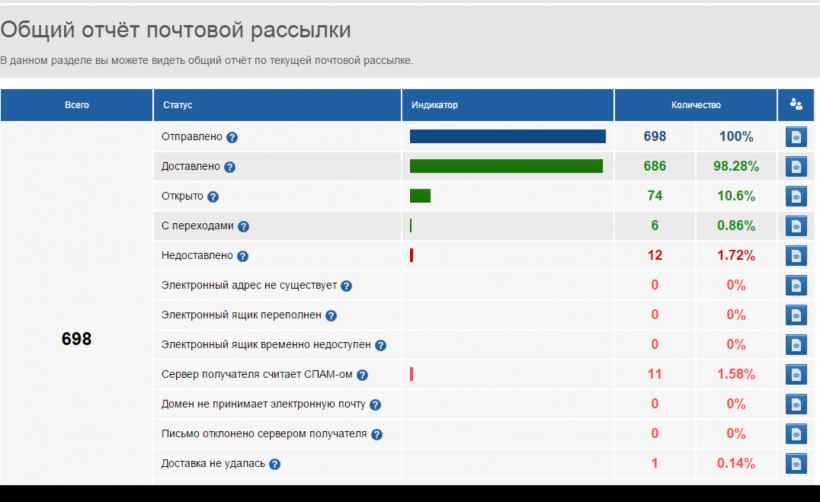Show the help hint for Недоставлено
The width and height of the screenshot is (820, 502).
(243, 256)
